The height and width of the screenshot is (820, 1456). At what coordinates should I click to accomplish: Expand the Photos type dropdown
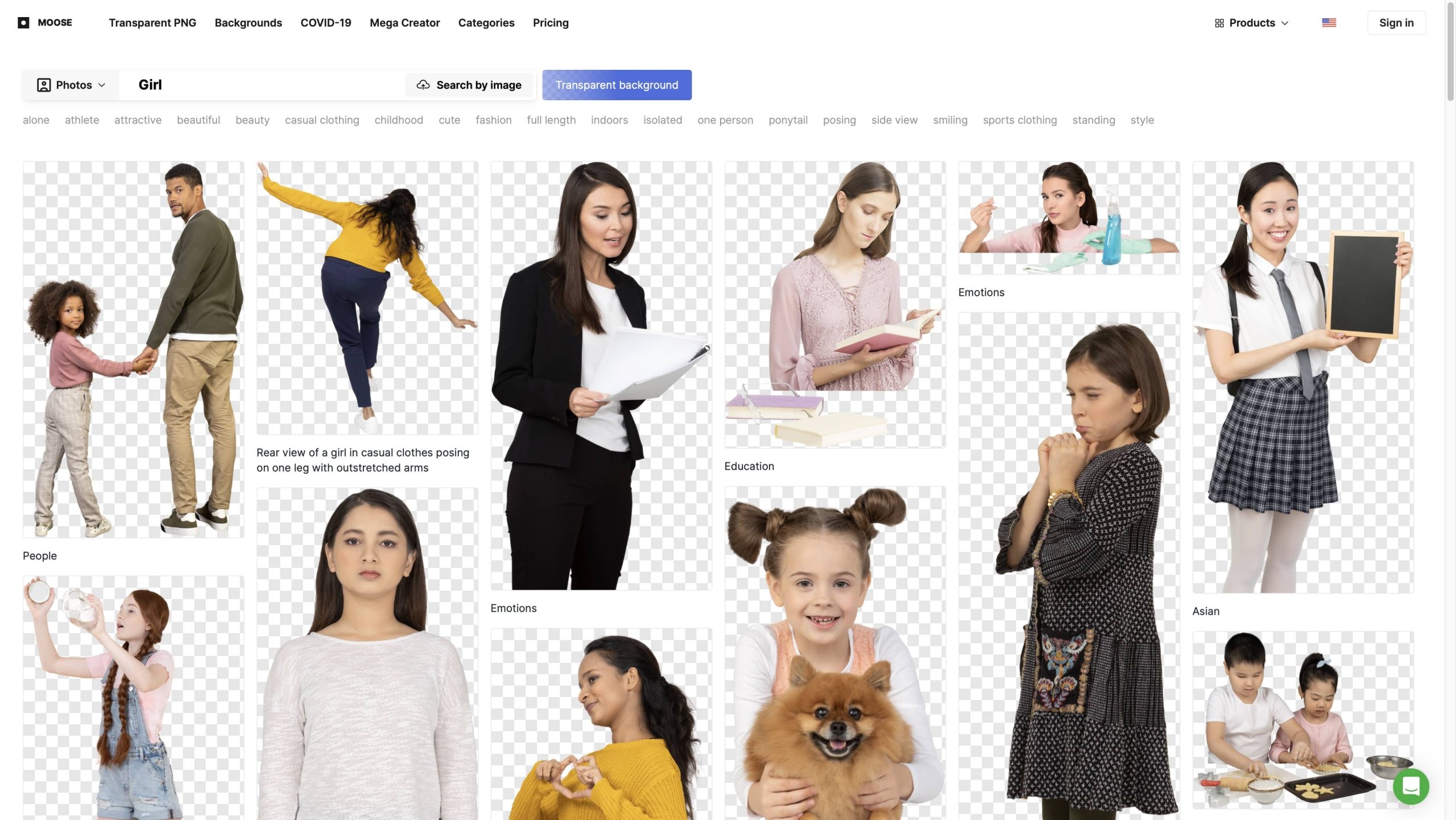(x=102, y=85)
